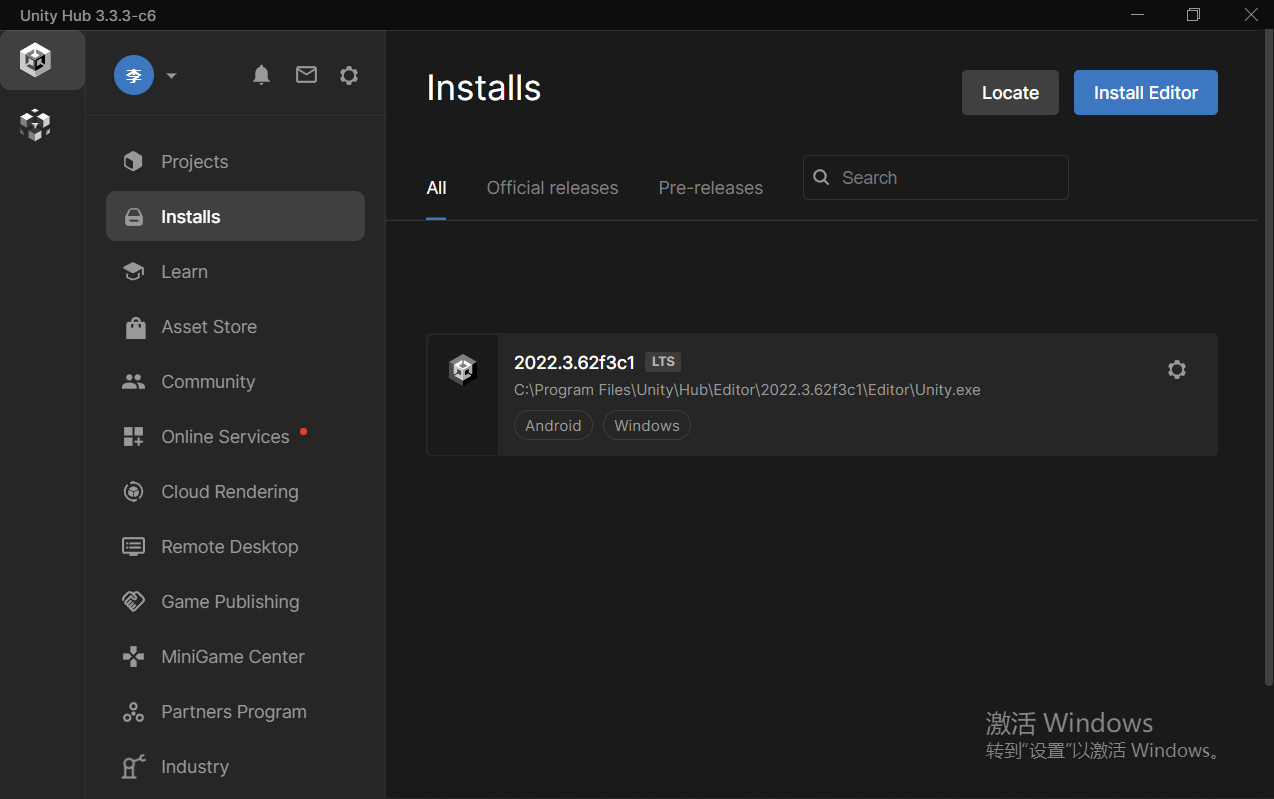Click the LTS badge
This screenshot has width=1274, height=799.
[663, 362]
